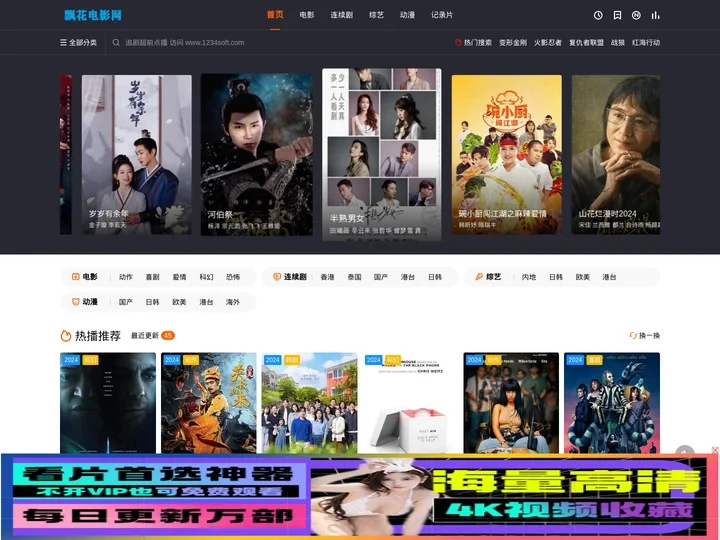Screen dimensions: 720x540
Task: Click the 热门搜索 fire icon
Action: tap(458, 42)
